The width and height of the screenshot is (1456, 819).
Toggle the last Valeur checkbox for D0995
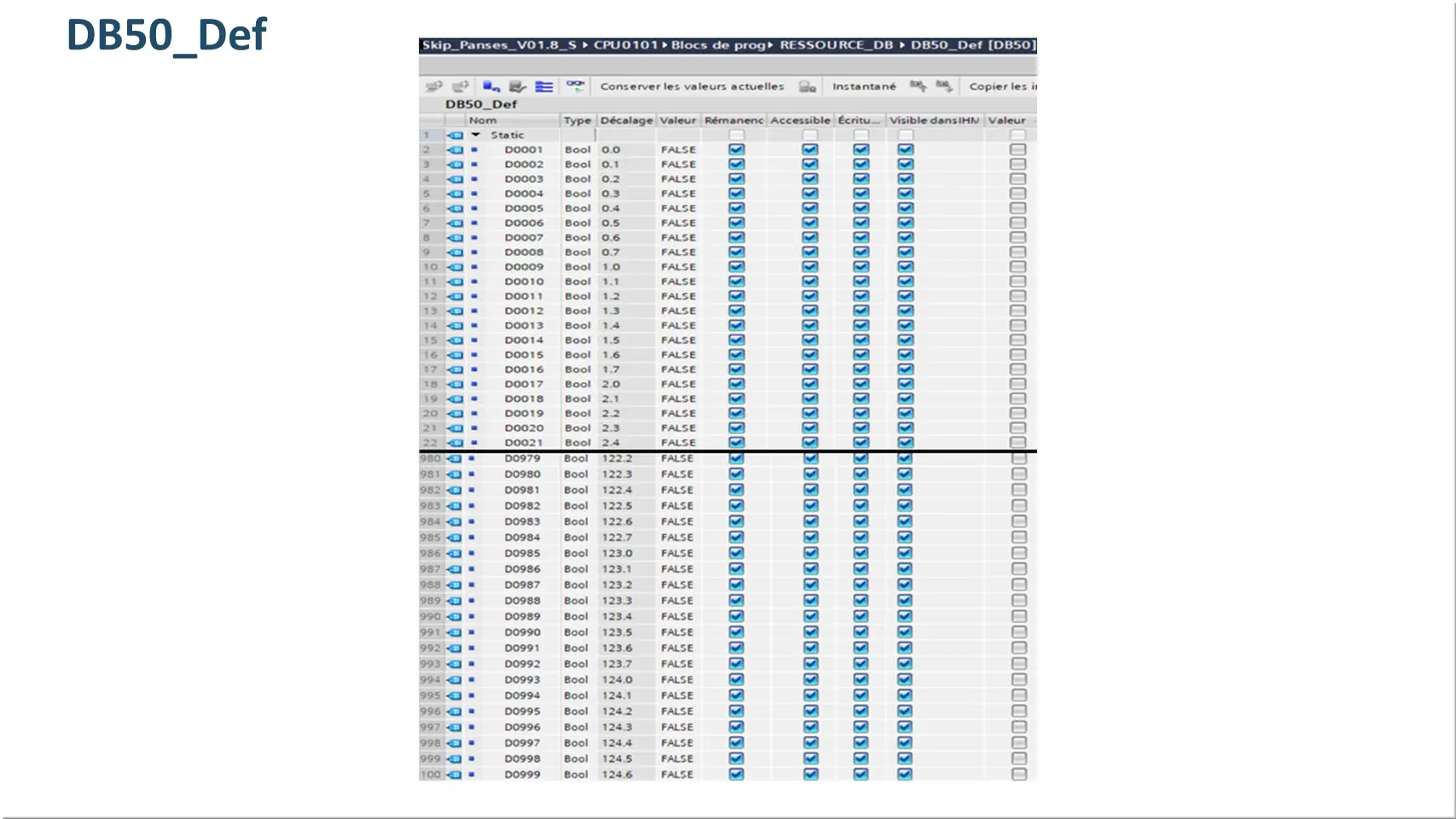[x=1018, y=712]
